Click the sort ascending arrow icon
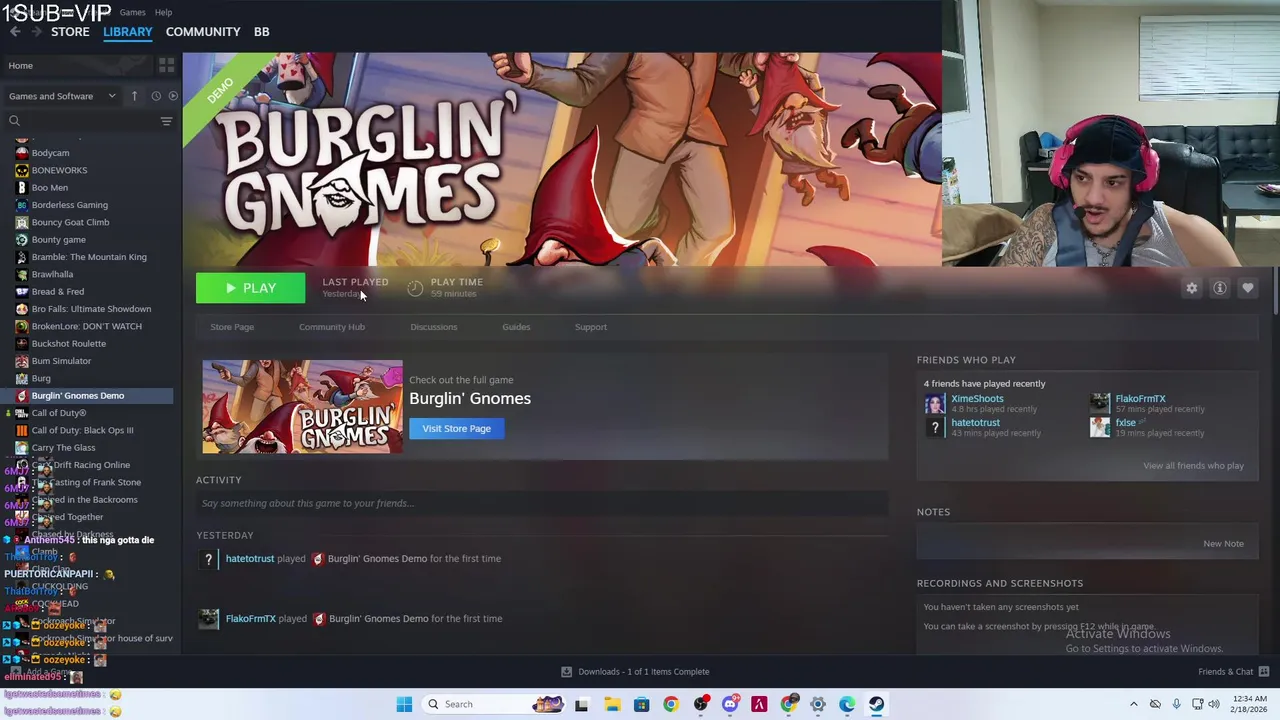The image size is (1280, 720). [134, 96]
